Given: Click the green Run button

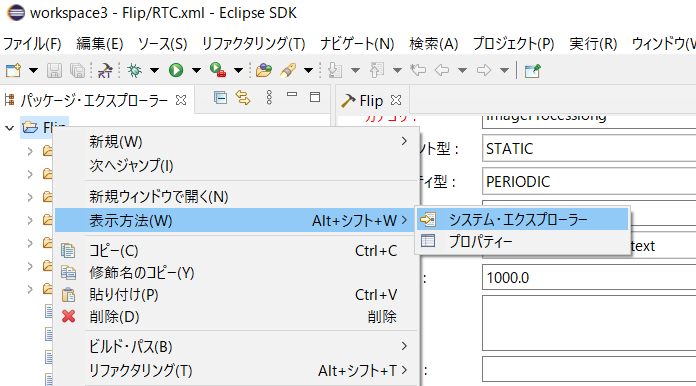Looking at the screenshot, I should pyautogui.click(x=176, y=70).
